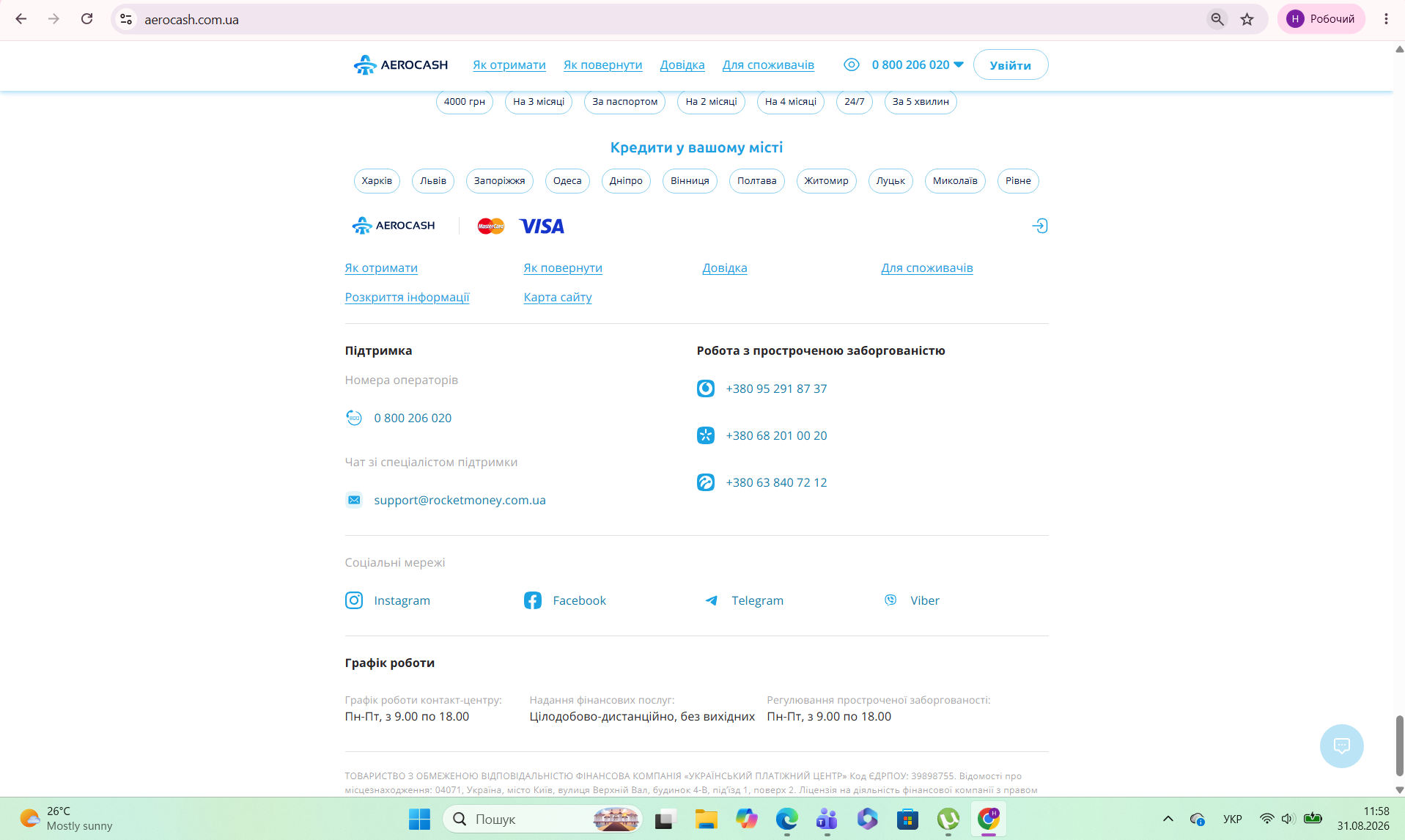The height and width of the screenshot is (840, 1405).
Task: Open the 'Як отримати' header menu item
Action: coord(509,65)
